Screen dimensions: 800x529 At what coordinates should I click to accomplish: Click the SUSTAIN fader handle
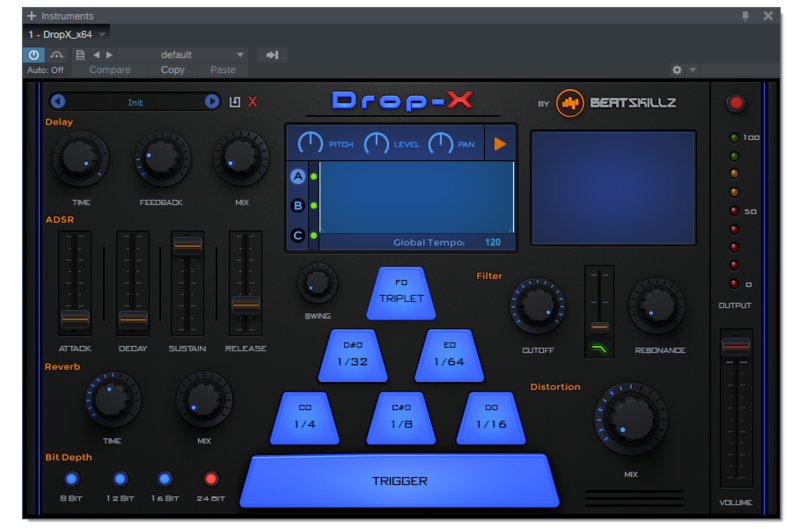188,246
